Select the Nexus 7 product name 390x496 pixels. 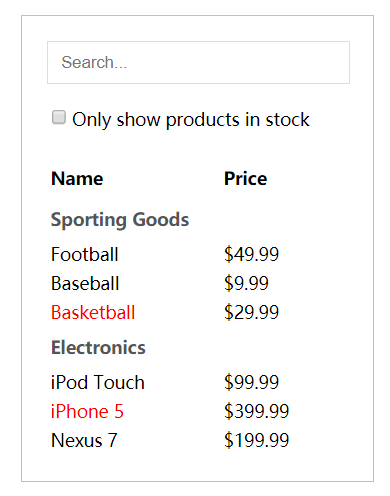point(84,440)
